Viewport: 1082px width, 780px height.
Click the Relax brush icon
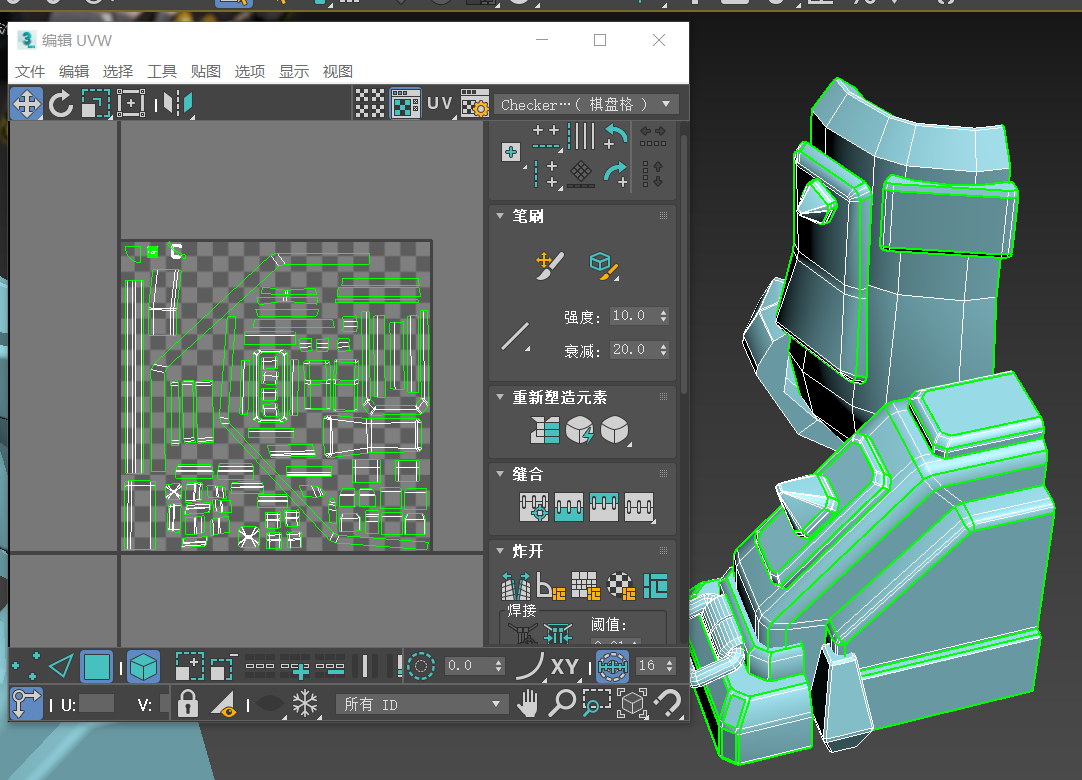[x=601, y=265]
